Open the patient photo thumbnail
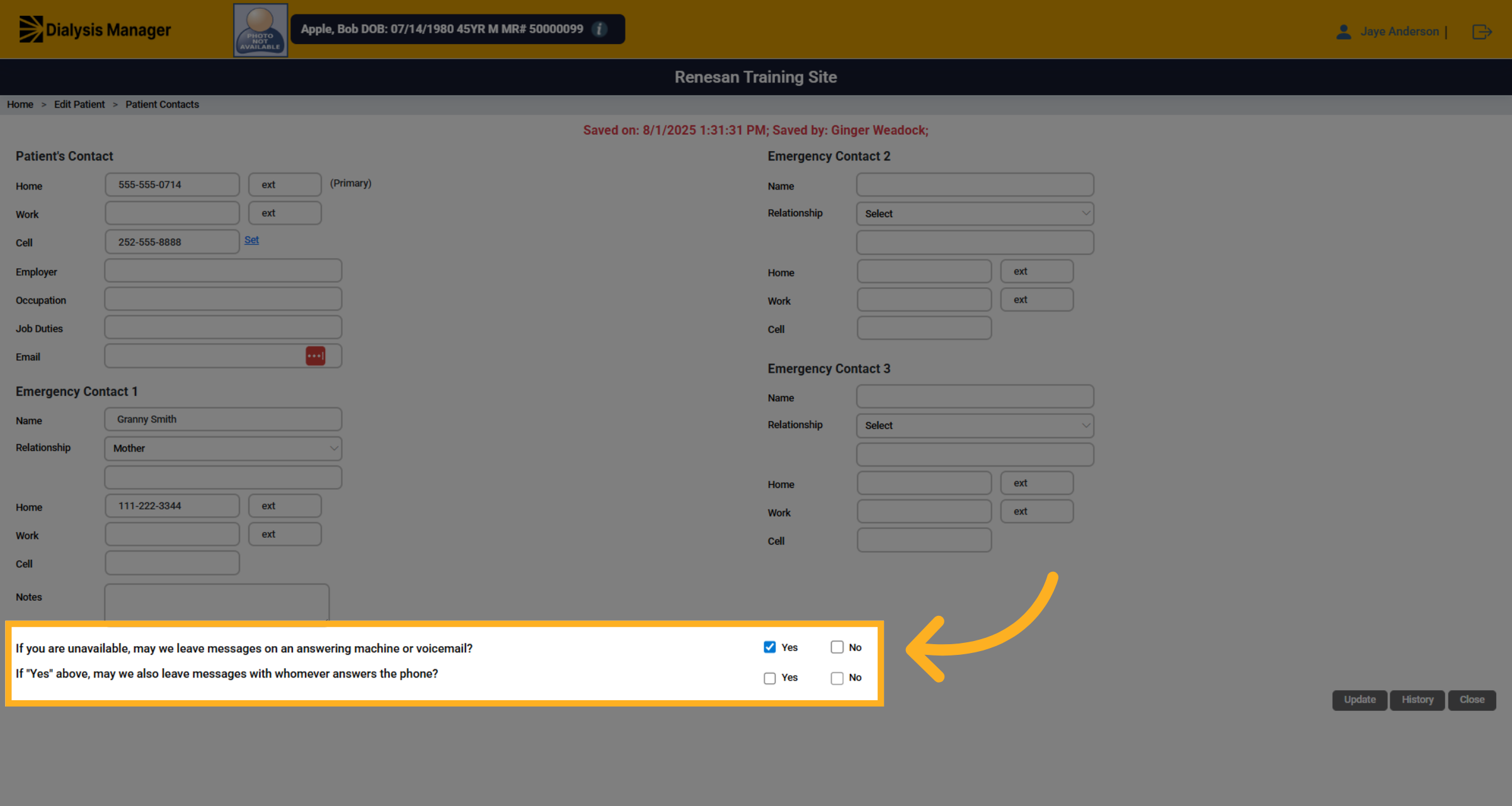Screen dimensions: 1512x806 [260, 30]
